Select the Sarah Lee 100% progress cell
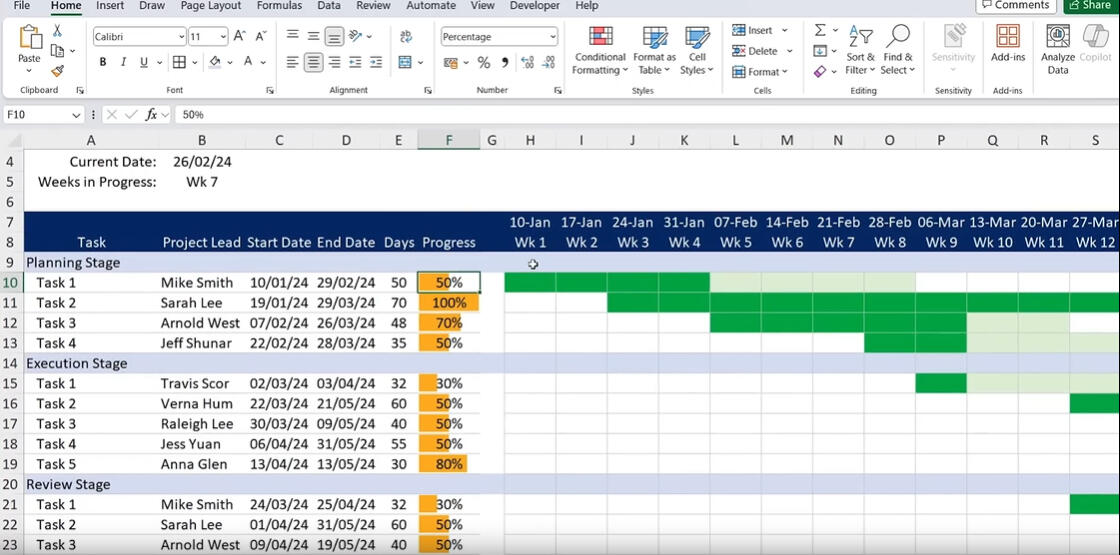This screenshot has width=1120, height=555. coord(449,303)
